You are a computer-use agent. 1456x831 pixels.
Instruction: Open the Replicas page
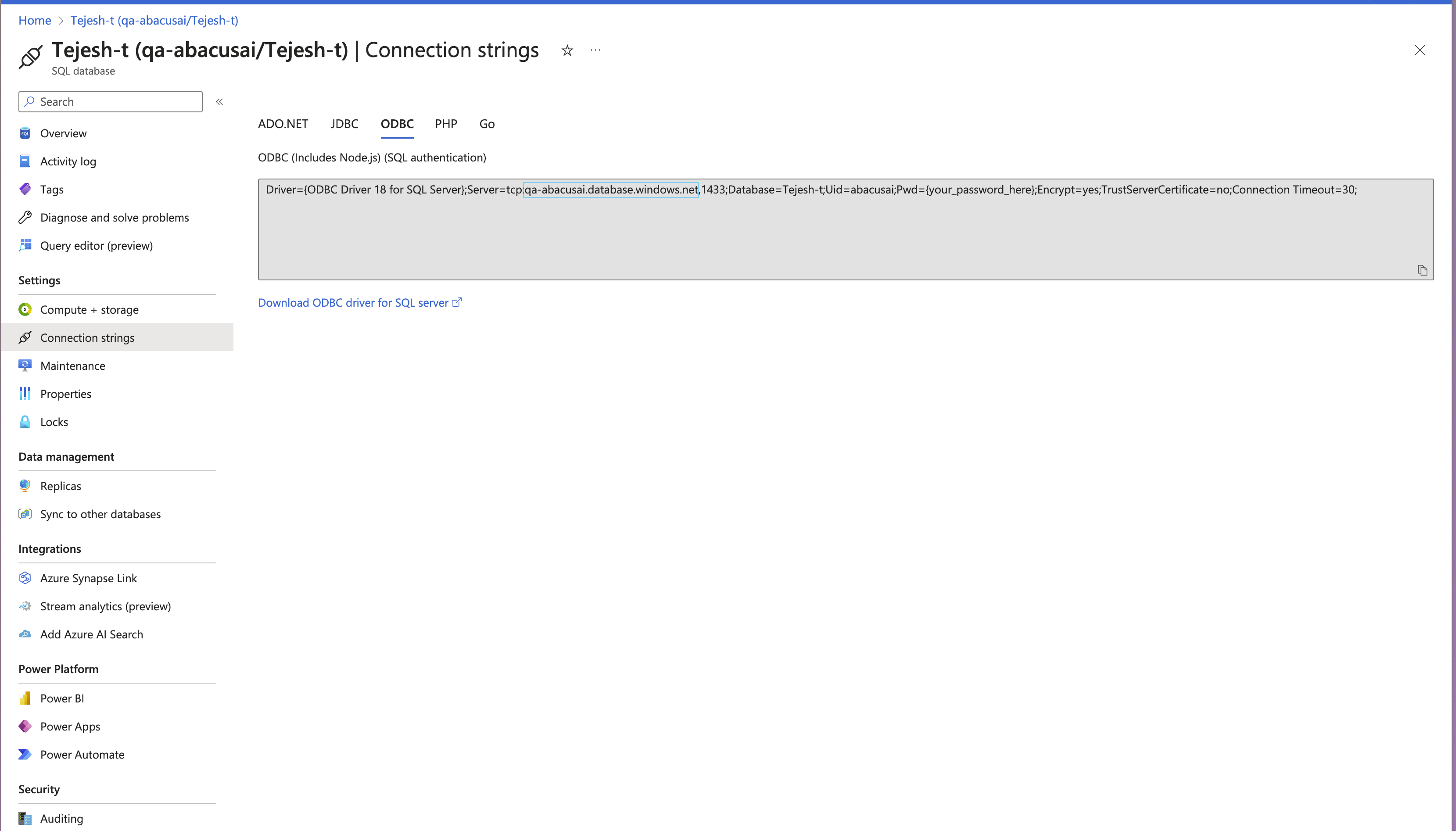[x=61, y=486]
